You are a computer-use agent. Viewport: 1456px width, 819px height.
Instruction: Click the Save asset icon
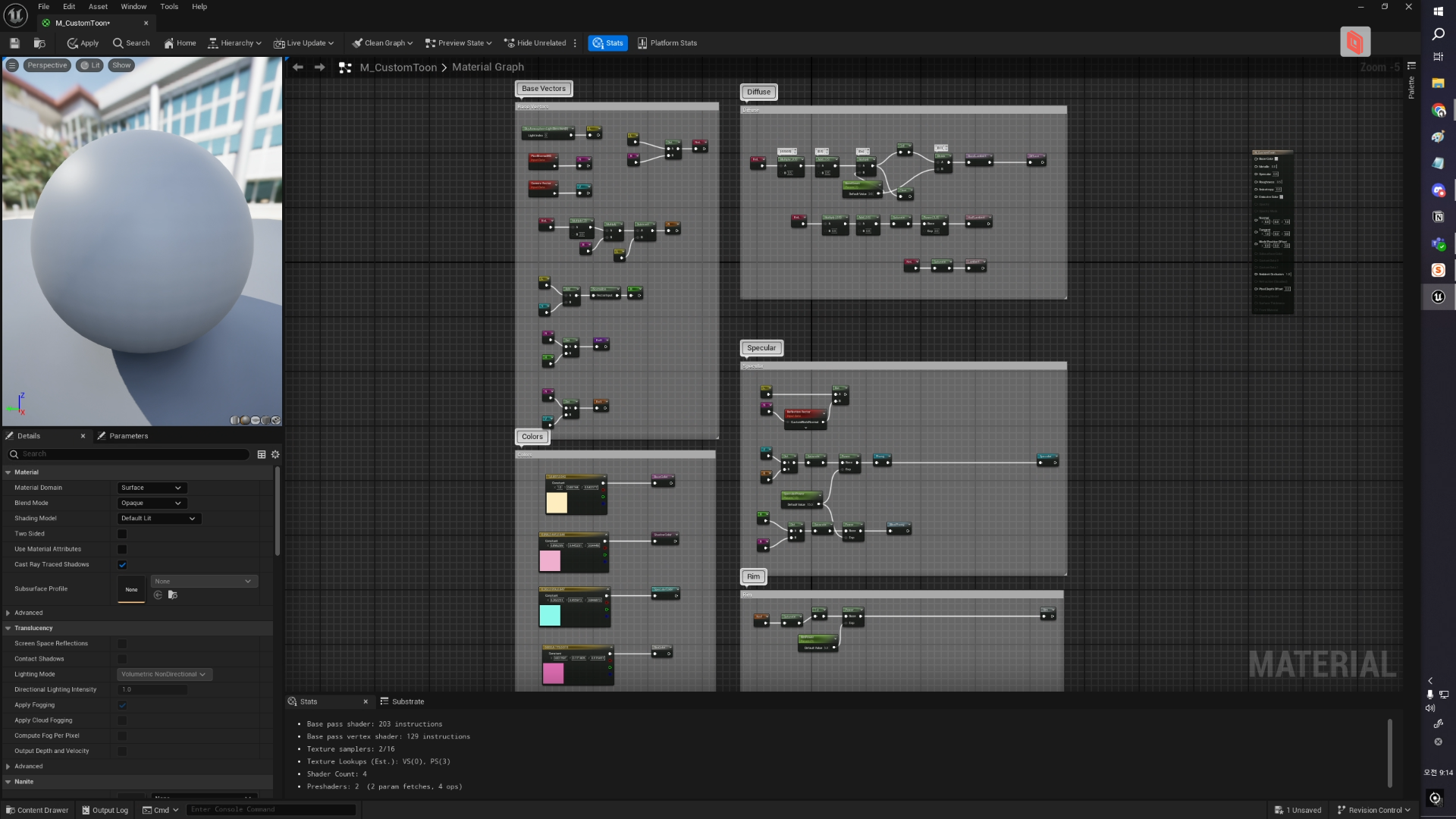pyautogui.click(x=14, y=43)
